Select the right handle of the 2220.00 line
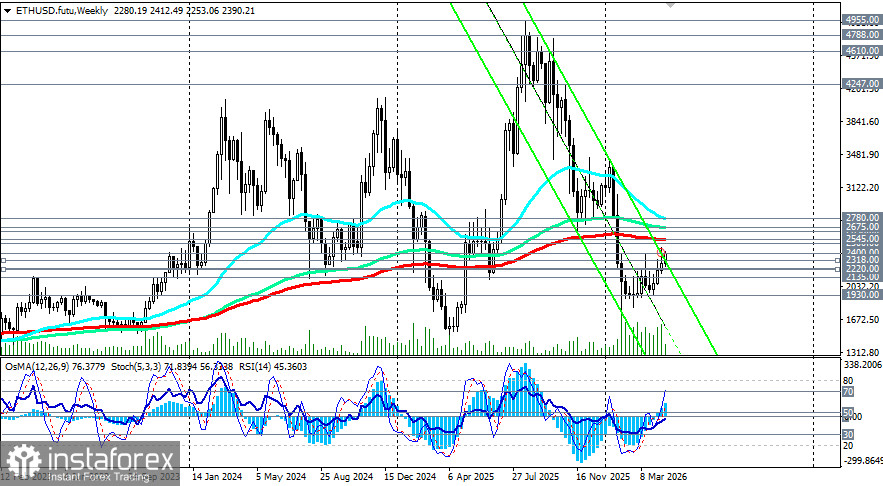 click(x=839, y=269)
